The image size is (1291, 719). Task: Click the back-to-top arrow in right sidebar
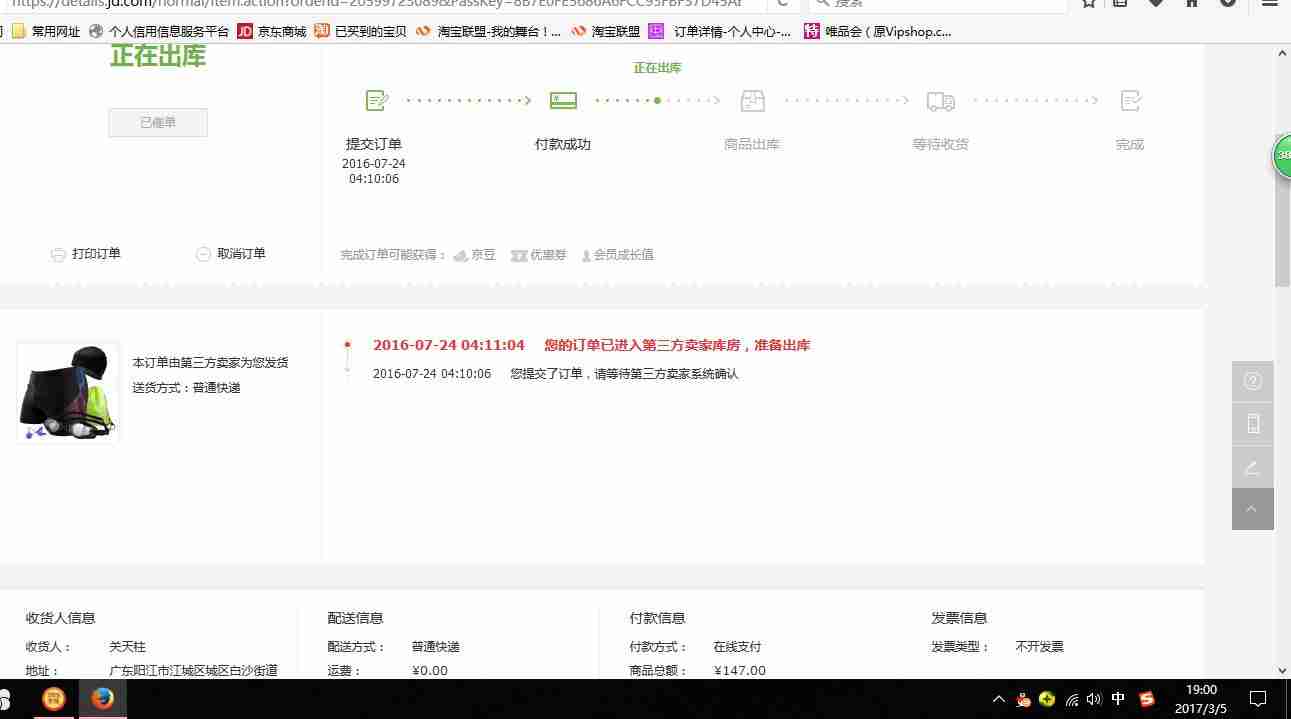1252,509
